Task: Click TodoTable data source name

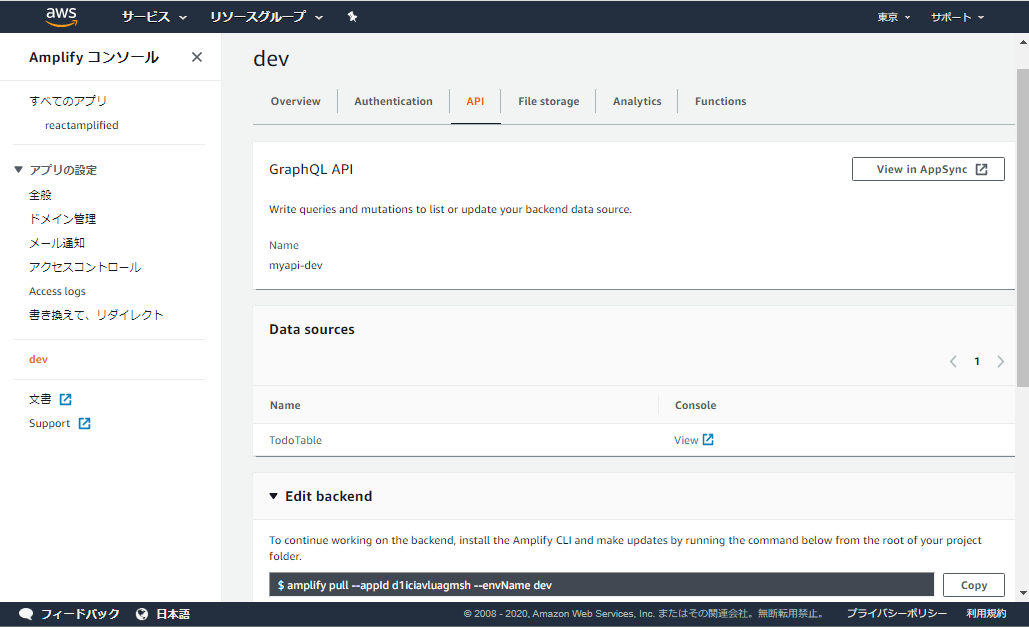Action: coord(295,440)
